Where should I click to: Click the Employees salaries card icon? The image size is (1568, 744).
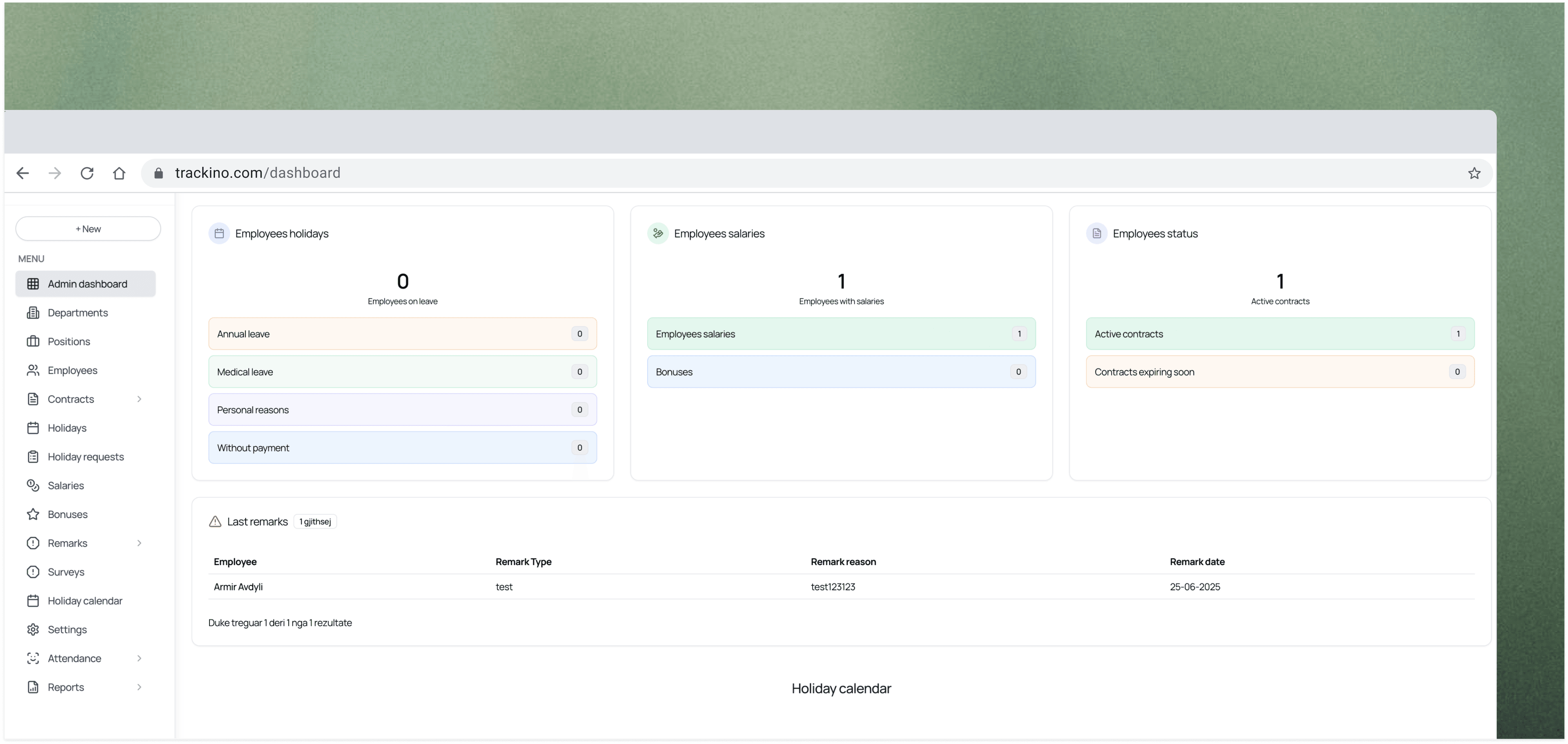pos(657,234)
